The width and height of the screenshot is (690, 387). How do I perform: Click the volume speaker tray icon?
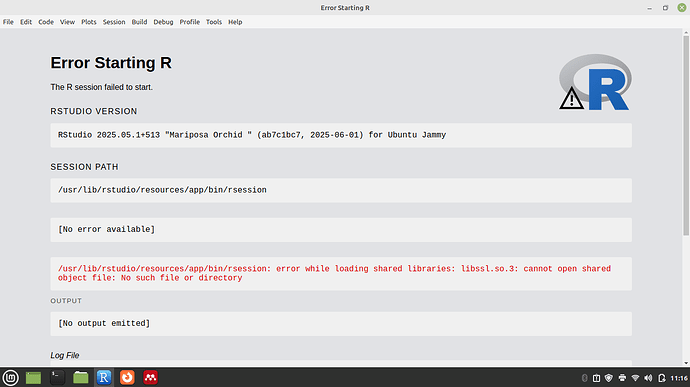648,378
